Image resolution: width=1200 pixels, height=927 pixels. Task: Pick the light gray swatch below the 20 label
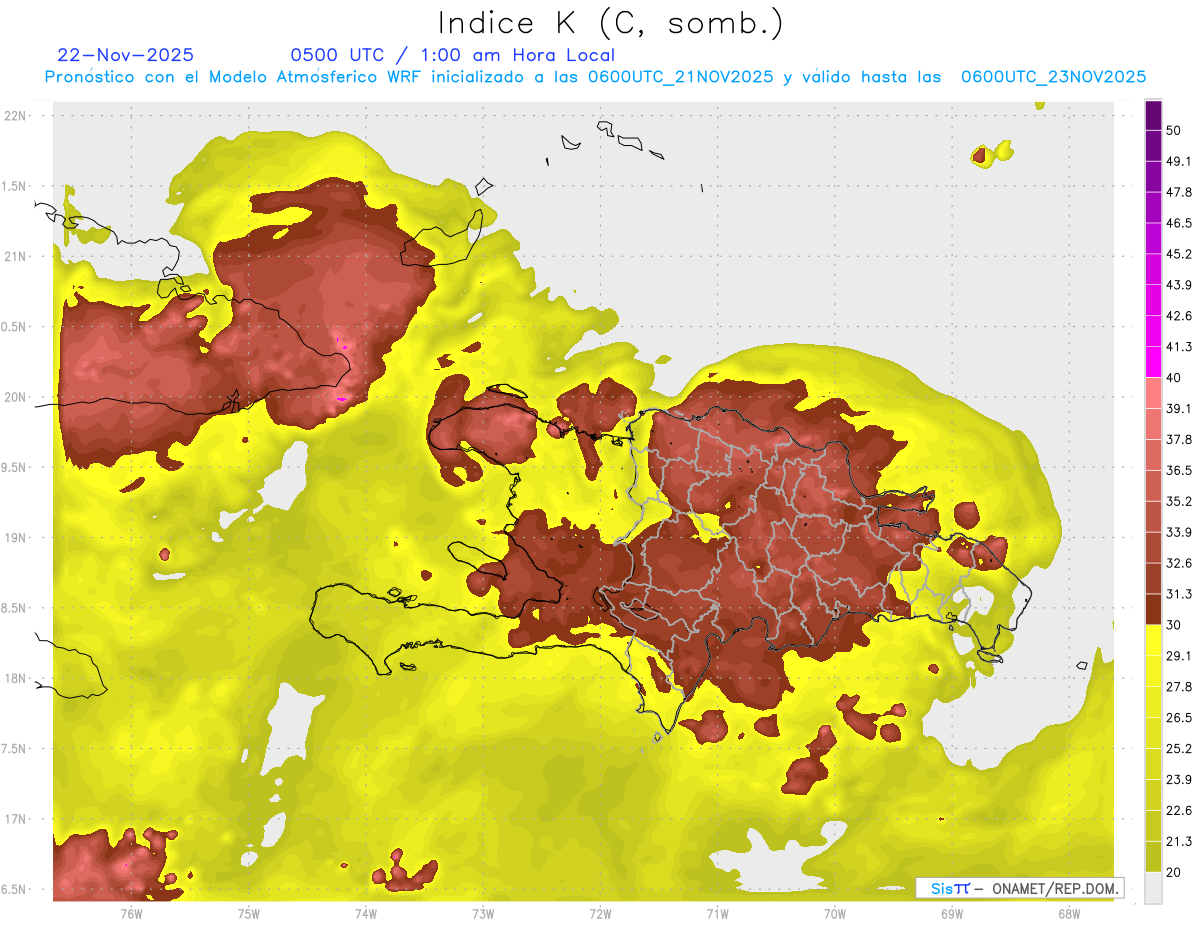coord(1153,888)
